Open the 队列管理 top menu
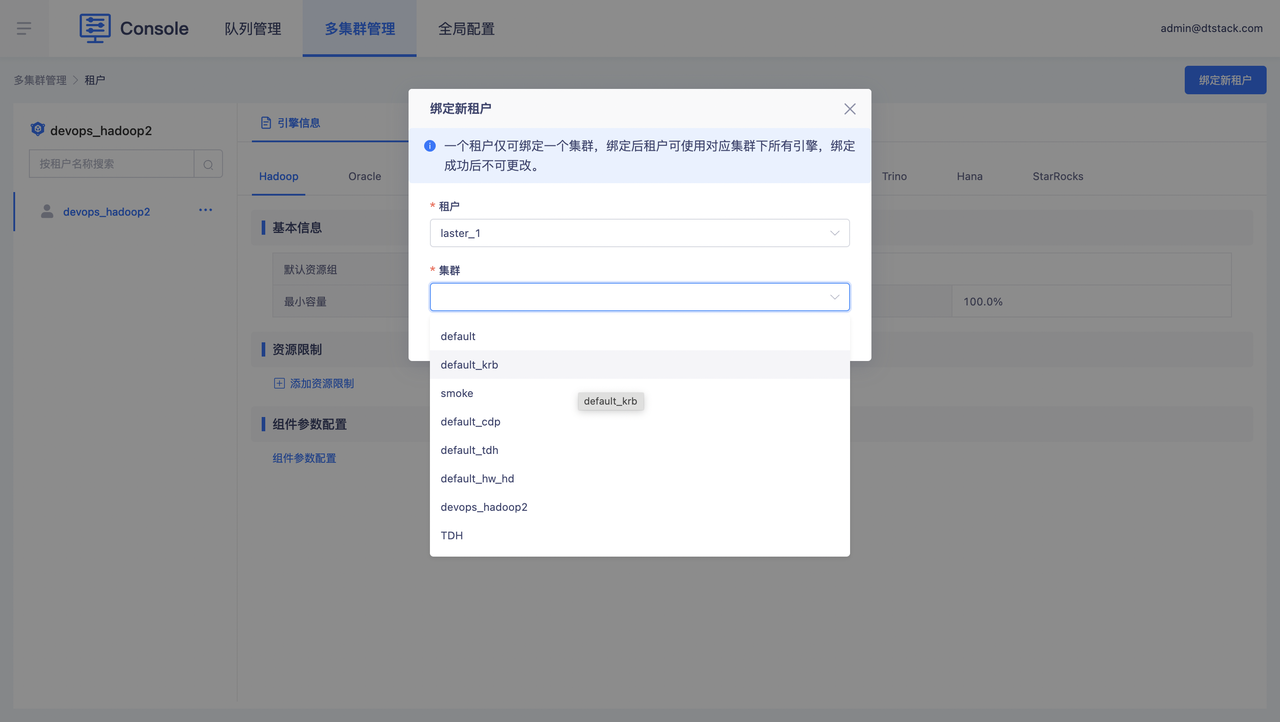1280x722 pixels. [253, 29]
